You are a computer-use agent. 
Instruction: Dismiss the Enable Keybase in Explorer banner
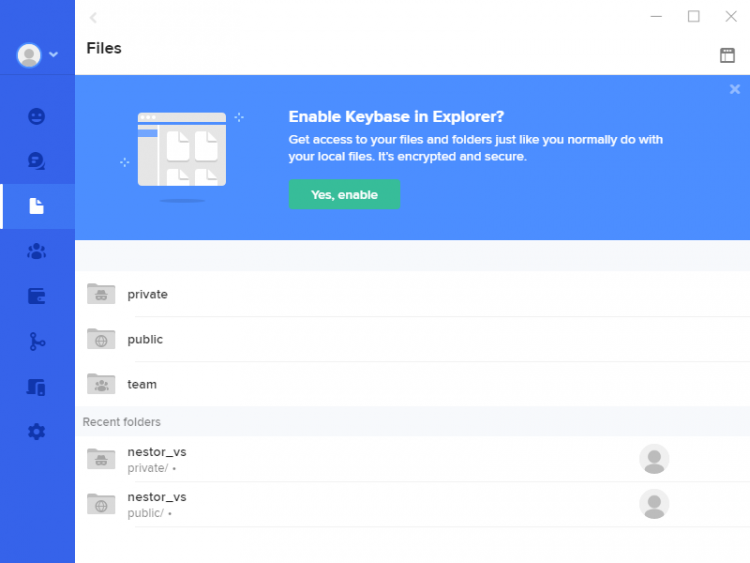click(735, 89)
